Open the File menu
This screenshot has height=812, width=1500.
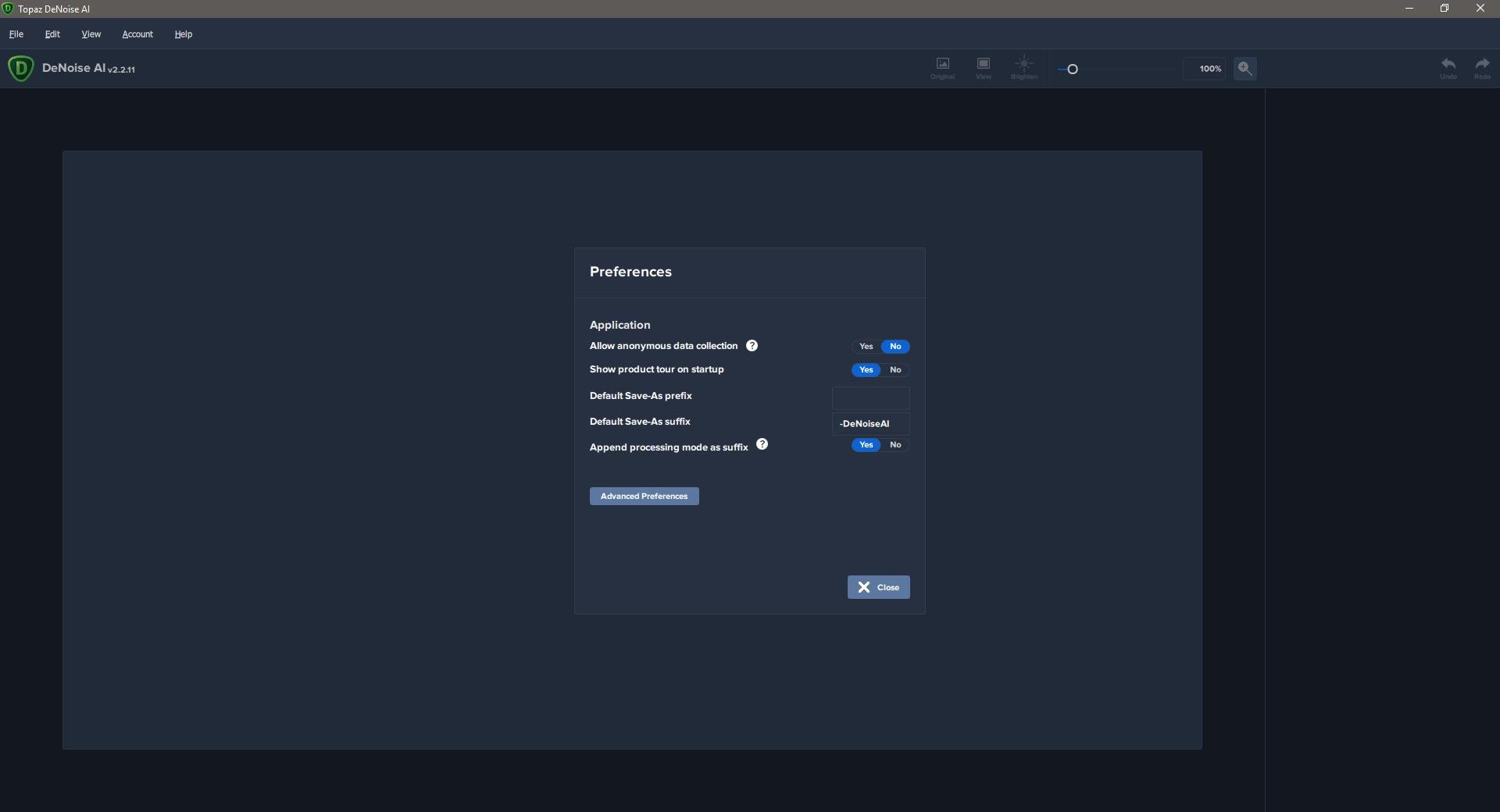point(16,34)
